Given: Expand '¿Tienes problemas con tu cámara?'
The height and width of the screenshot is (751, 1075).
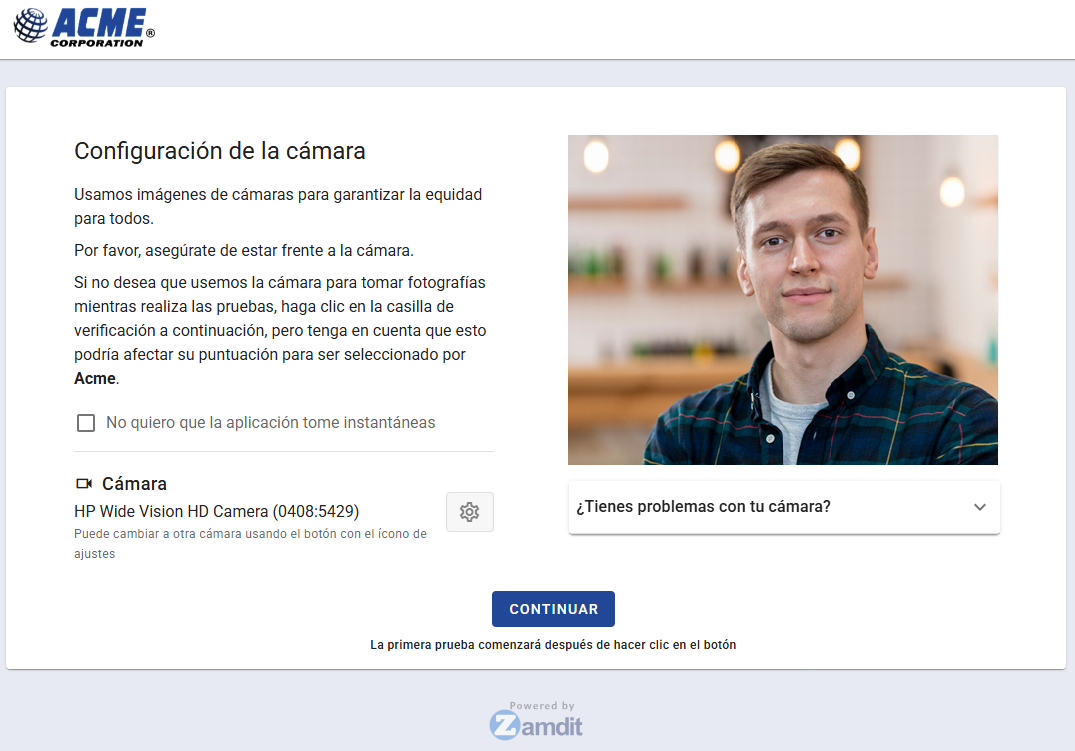Looking at the screenshot, I should pos(783,507).
